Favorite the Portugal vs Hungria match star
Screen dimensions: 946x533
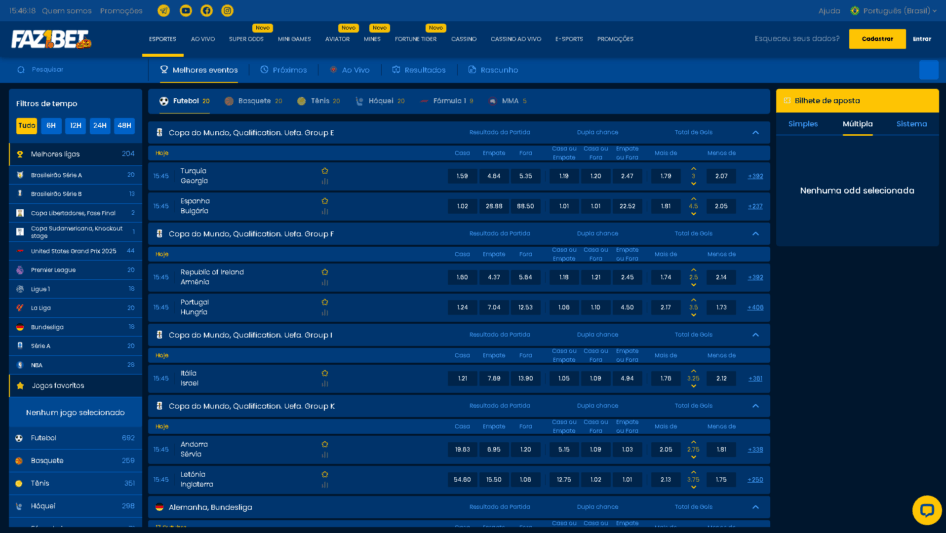(x=325, y=302)
